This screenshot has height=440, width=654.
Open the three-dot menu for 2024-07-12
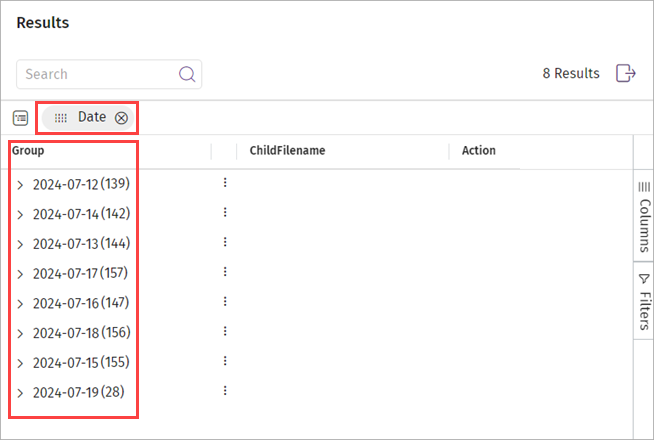[225, 183]
